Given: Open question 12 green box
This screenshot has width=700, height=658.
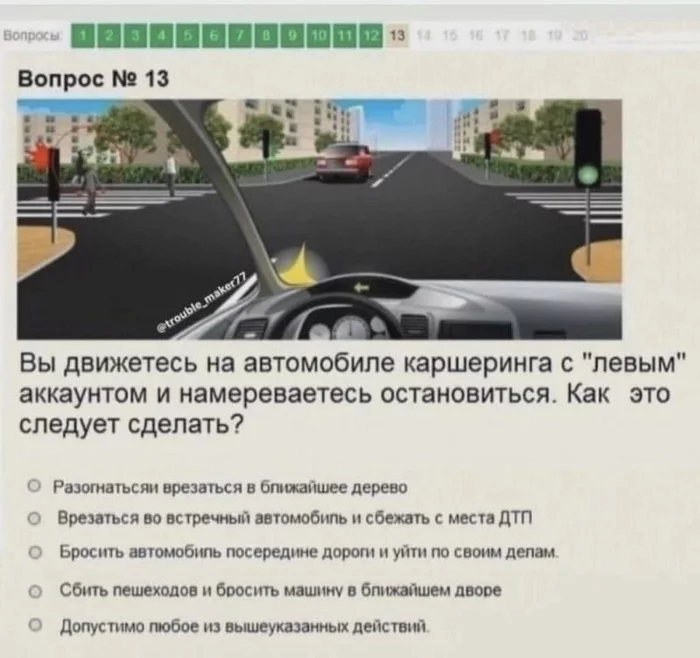Looking at the screenshot, I should tap(371, 36).
